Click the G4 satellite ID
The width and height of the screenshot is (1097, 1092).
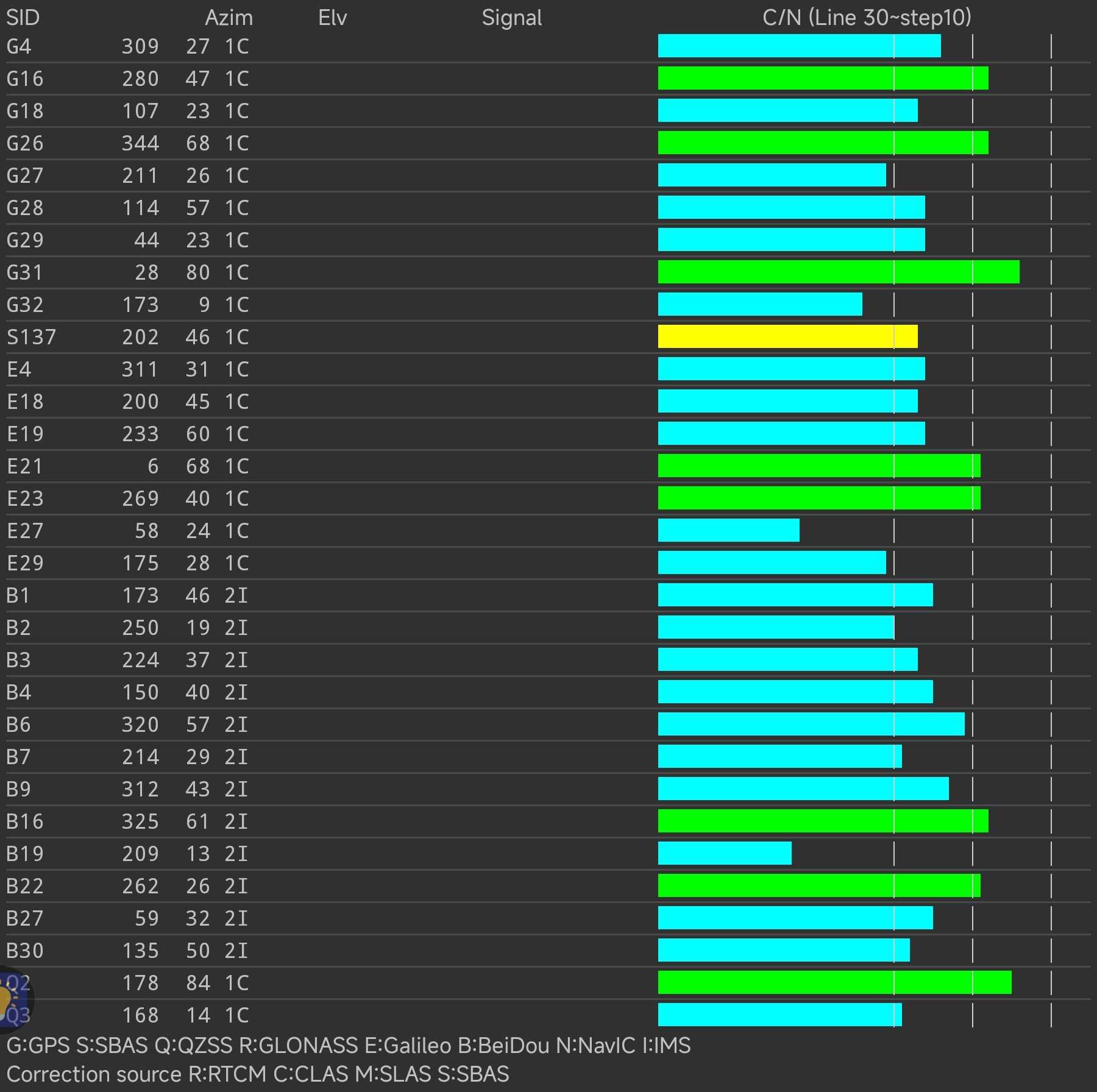tap(19, 46)
